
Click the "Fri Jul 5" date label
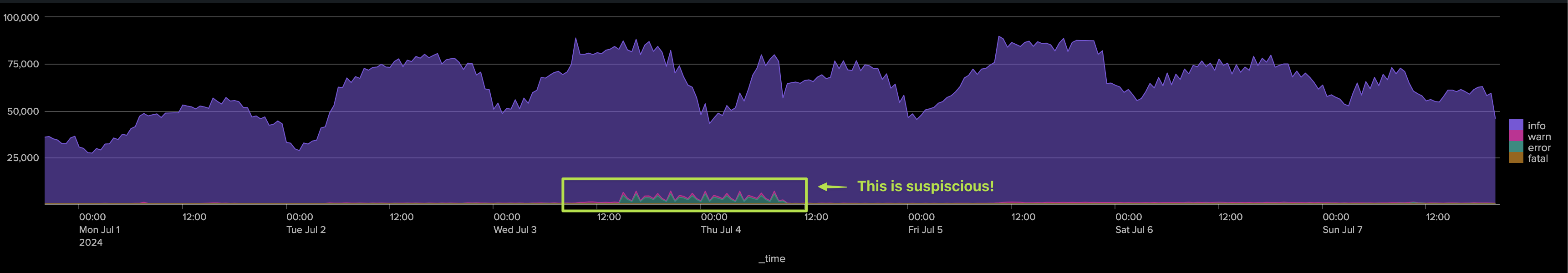tap(925, 230)
